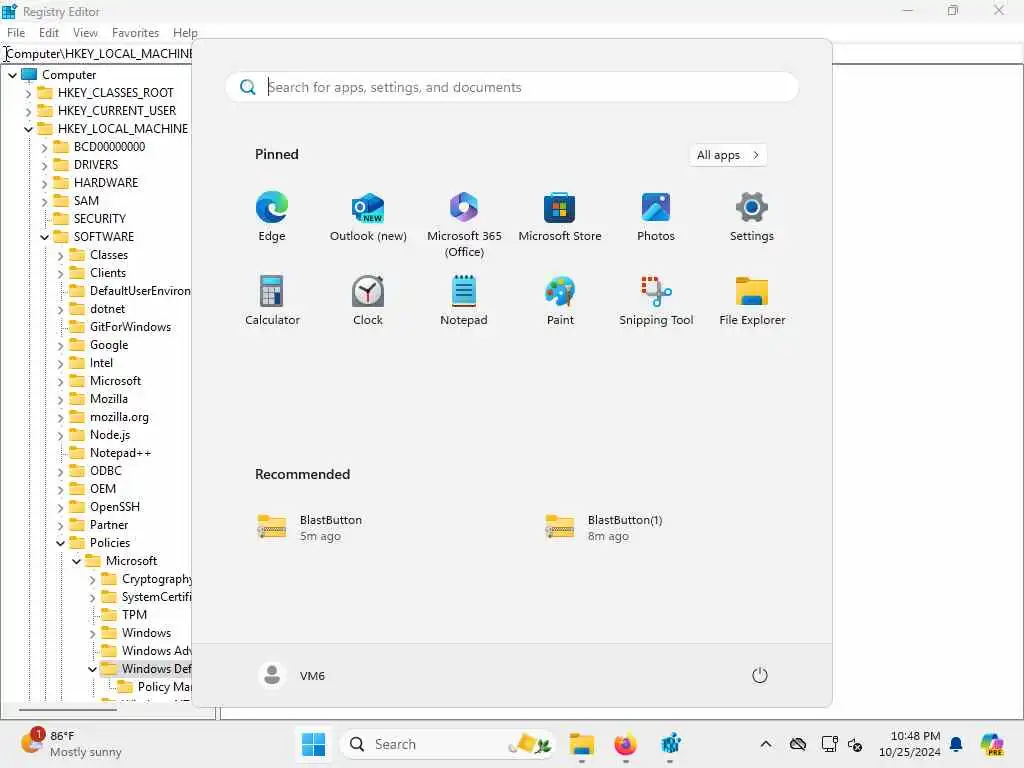Expand the HARDWARE key
The height and width of the screenshot is (768, 1024).
(x=44, y=184)
